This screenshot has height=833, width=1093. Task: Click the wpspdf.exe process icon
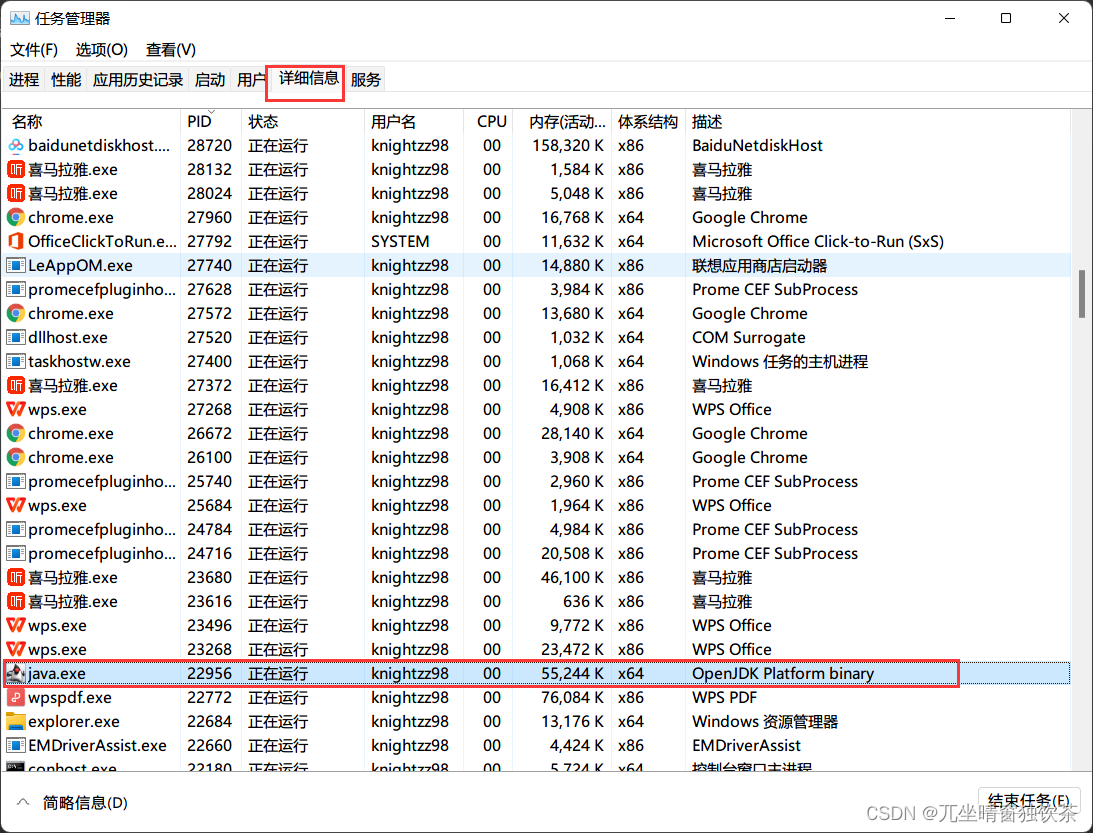click(15, 697)
